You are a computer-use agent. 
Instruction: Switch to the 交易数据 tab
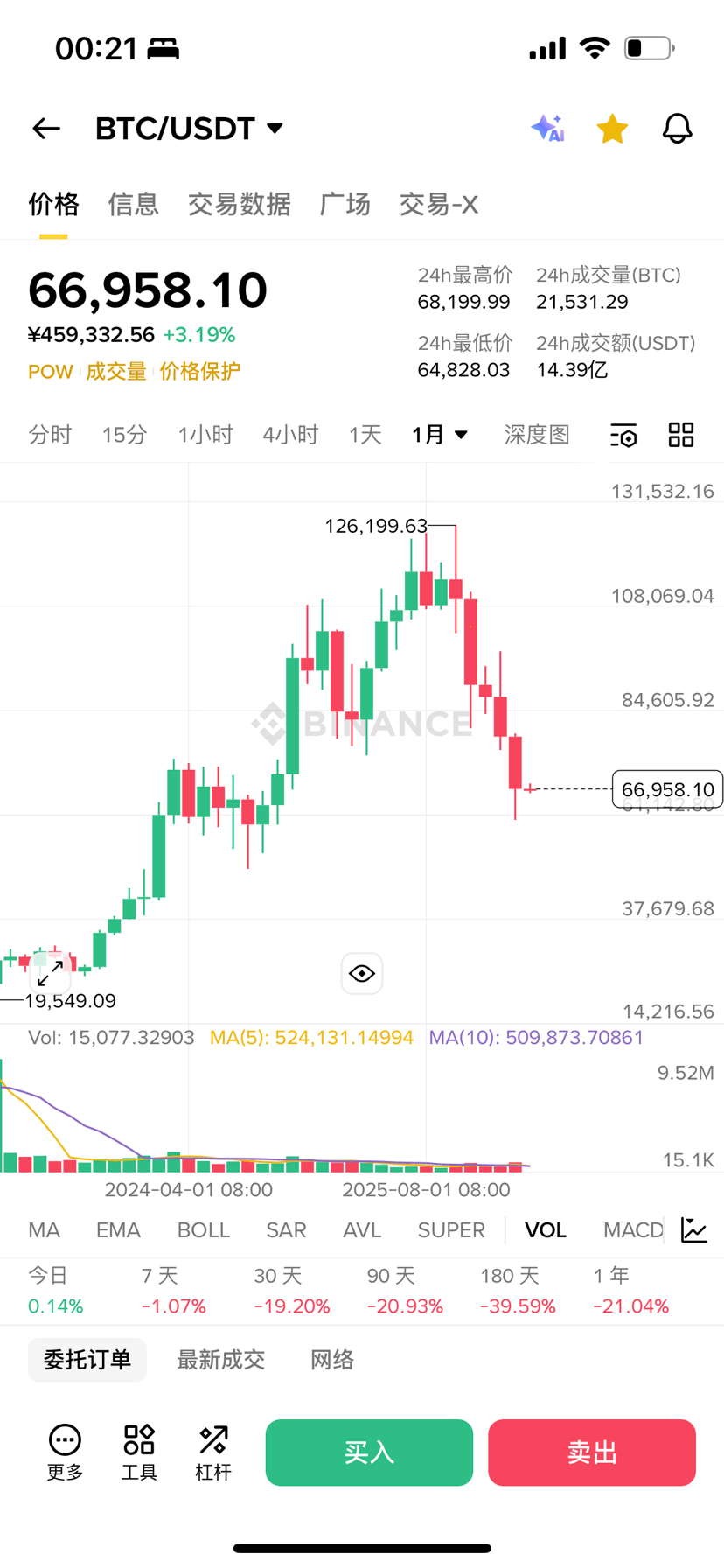(239, 204)
